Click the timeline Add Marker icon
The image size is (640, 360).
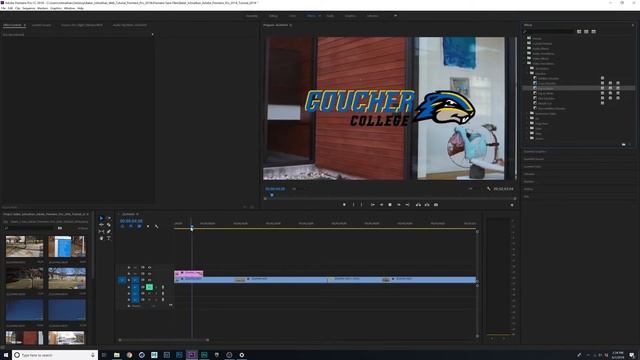(148, 227)
